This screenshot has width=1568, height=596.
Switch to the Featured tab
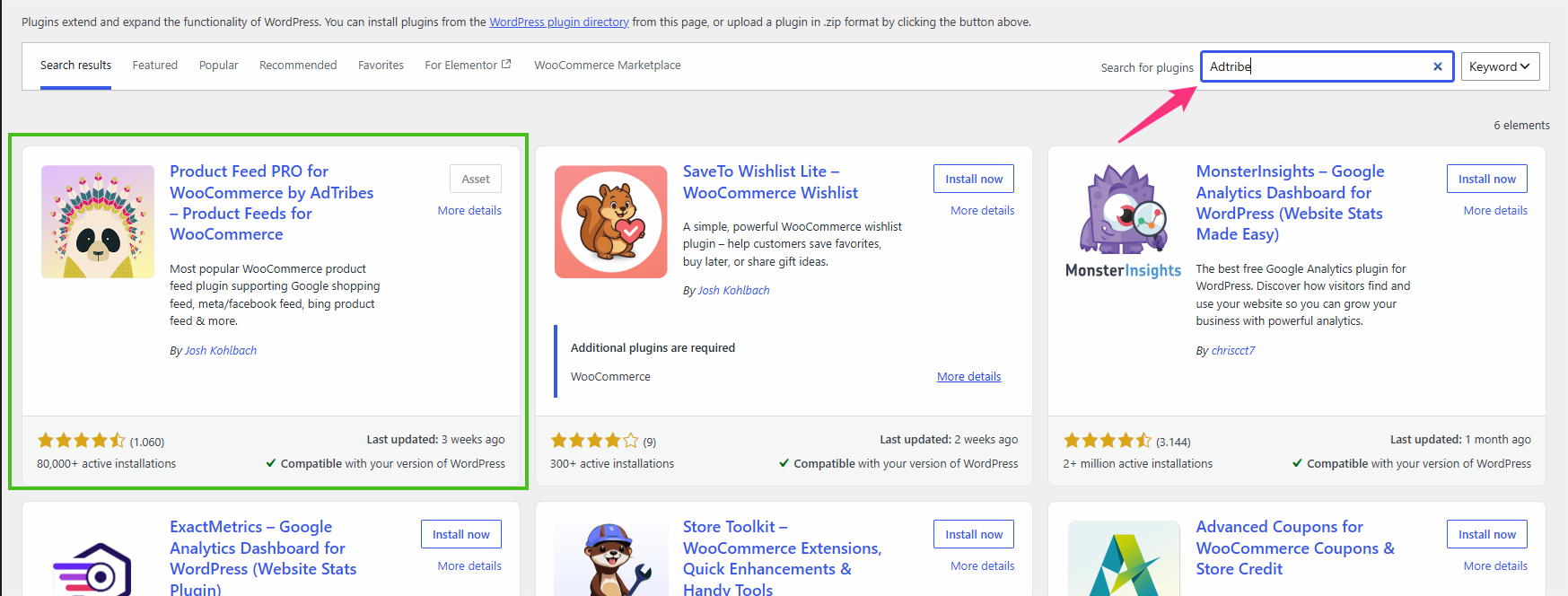(x=155, y=66)
